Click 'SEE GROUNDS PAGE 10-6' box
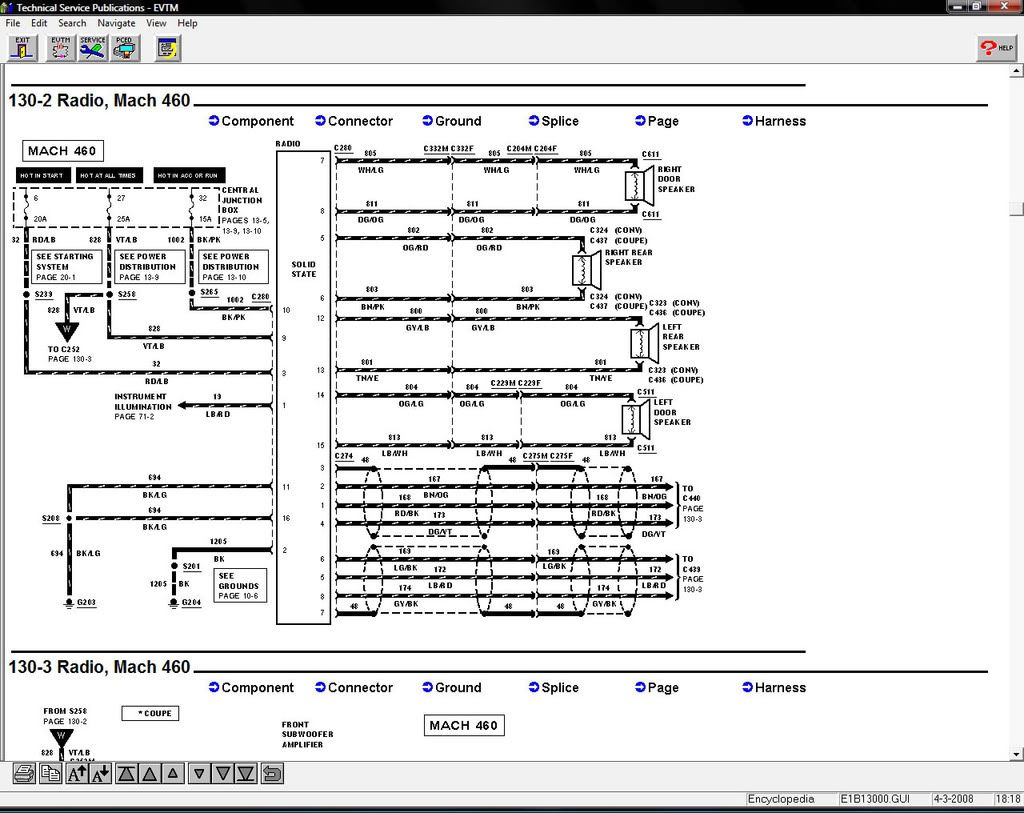 [x=240, y=586]
